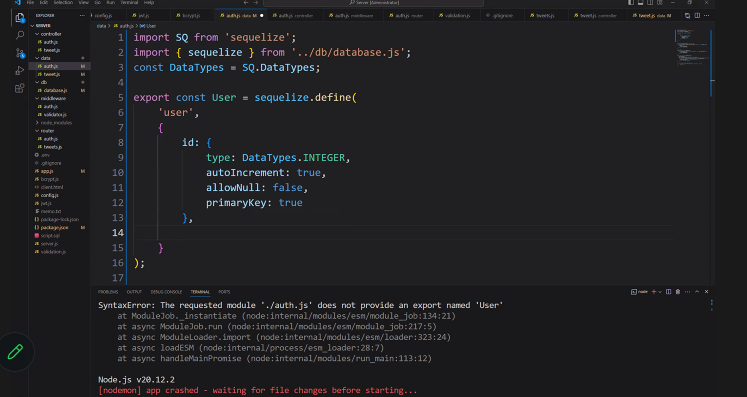The image size is (747, 397).
Task: Open validator.js in the middleware folder
Action: tap(55, 115)
